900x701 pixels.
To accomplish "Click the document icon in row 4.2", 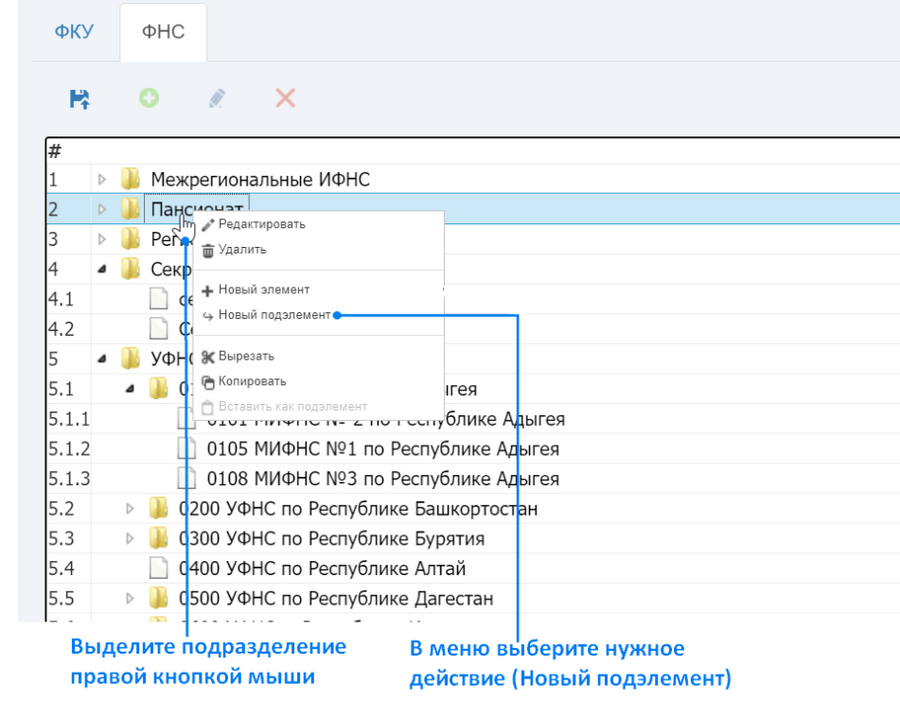I will (158, 329).
